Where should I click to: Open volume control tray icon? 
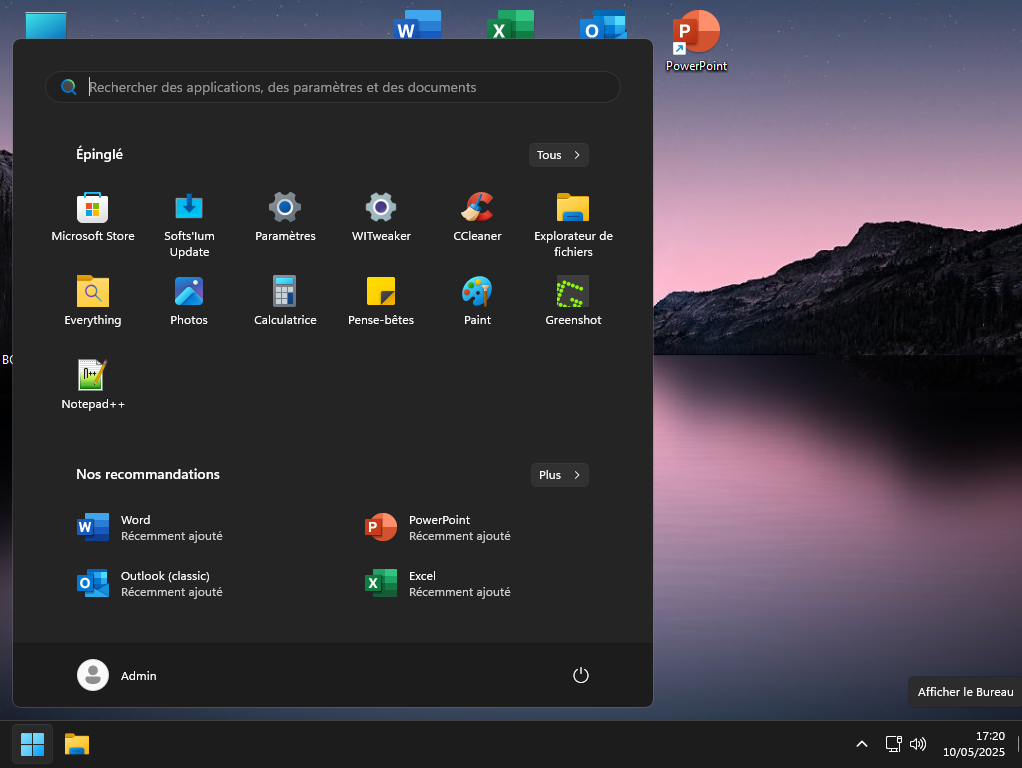click(x=917, y=744)
